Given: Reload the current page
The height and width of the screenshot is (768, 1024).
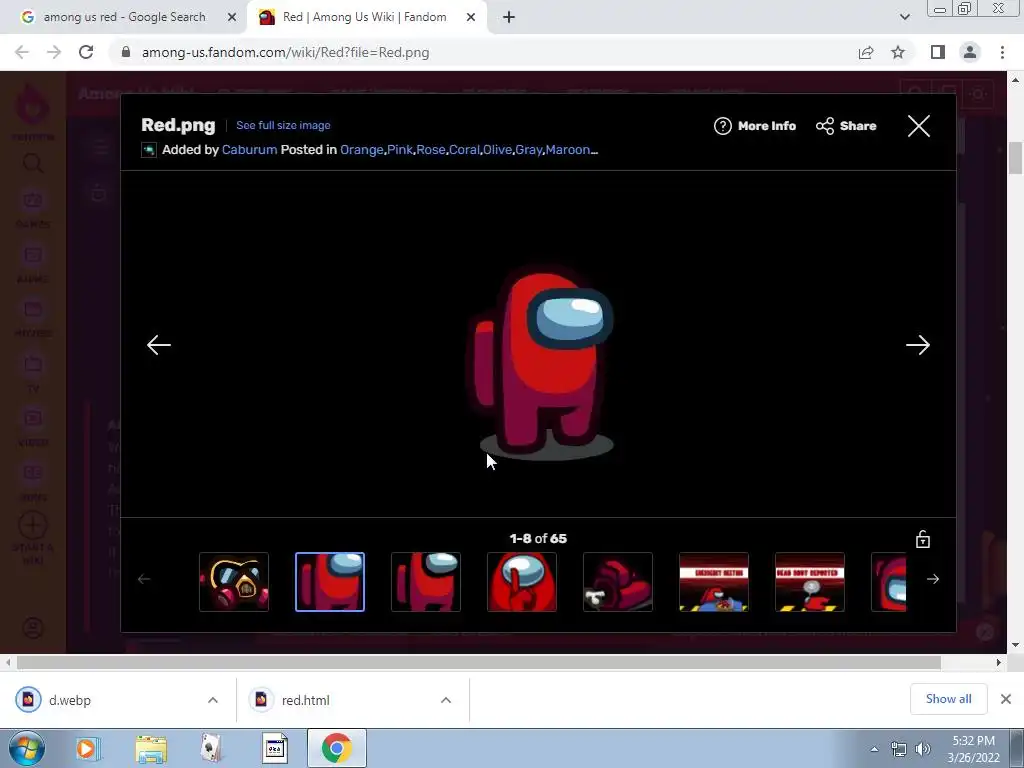Looking at the screenshot, I should 86,52.
